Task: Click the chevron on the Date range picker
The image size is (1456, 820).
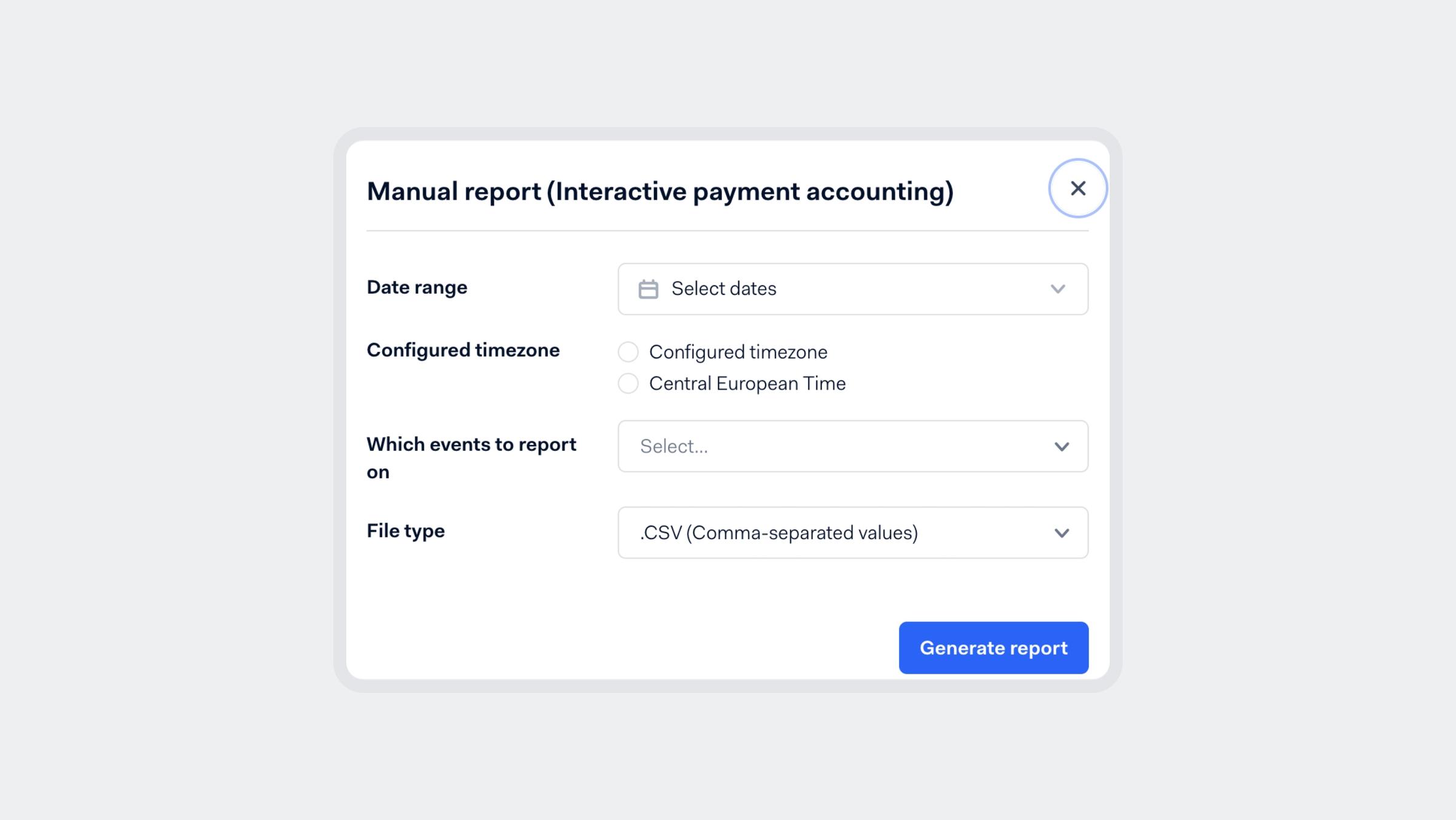Action: pos(1058,290)
